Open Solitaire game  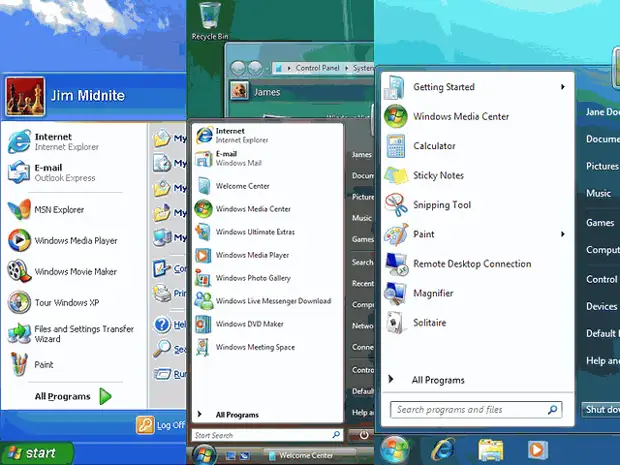coord(429,323)
